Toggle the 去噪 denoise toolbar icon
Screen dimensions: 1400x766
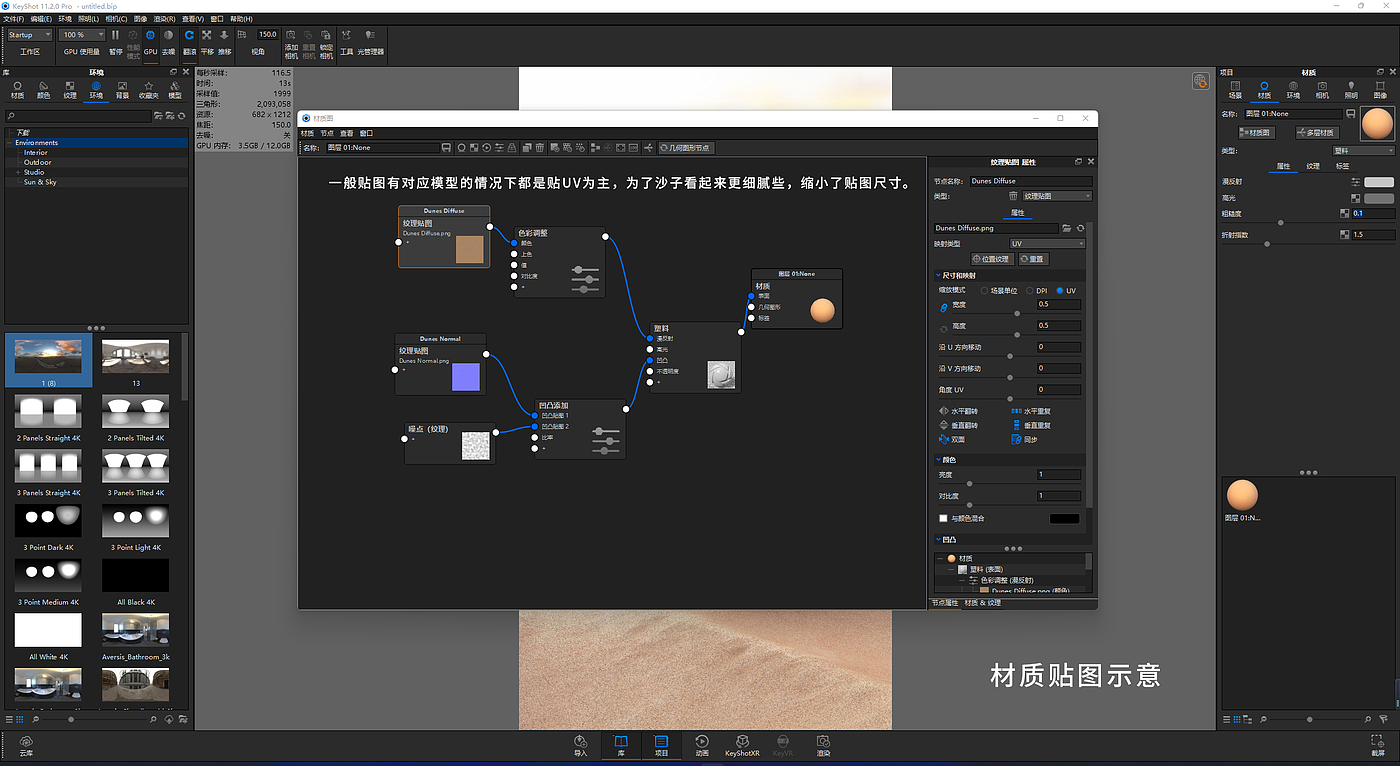[x=168, y=40]
